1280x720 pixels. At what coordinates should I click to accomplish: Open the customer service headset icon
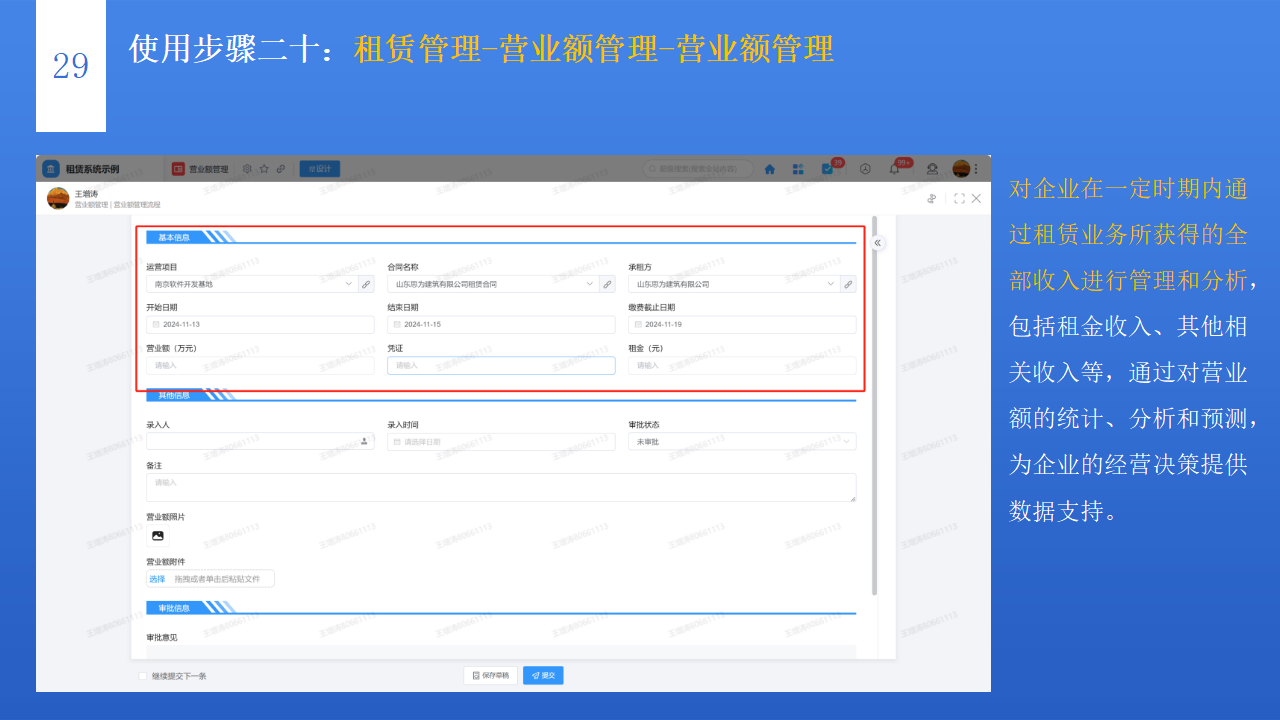click(931, 169)
